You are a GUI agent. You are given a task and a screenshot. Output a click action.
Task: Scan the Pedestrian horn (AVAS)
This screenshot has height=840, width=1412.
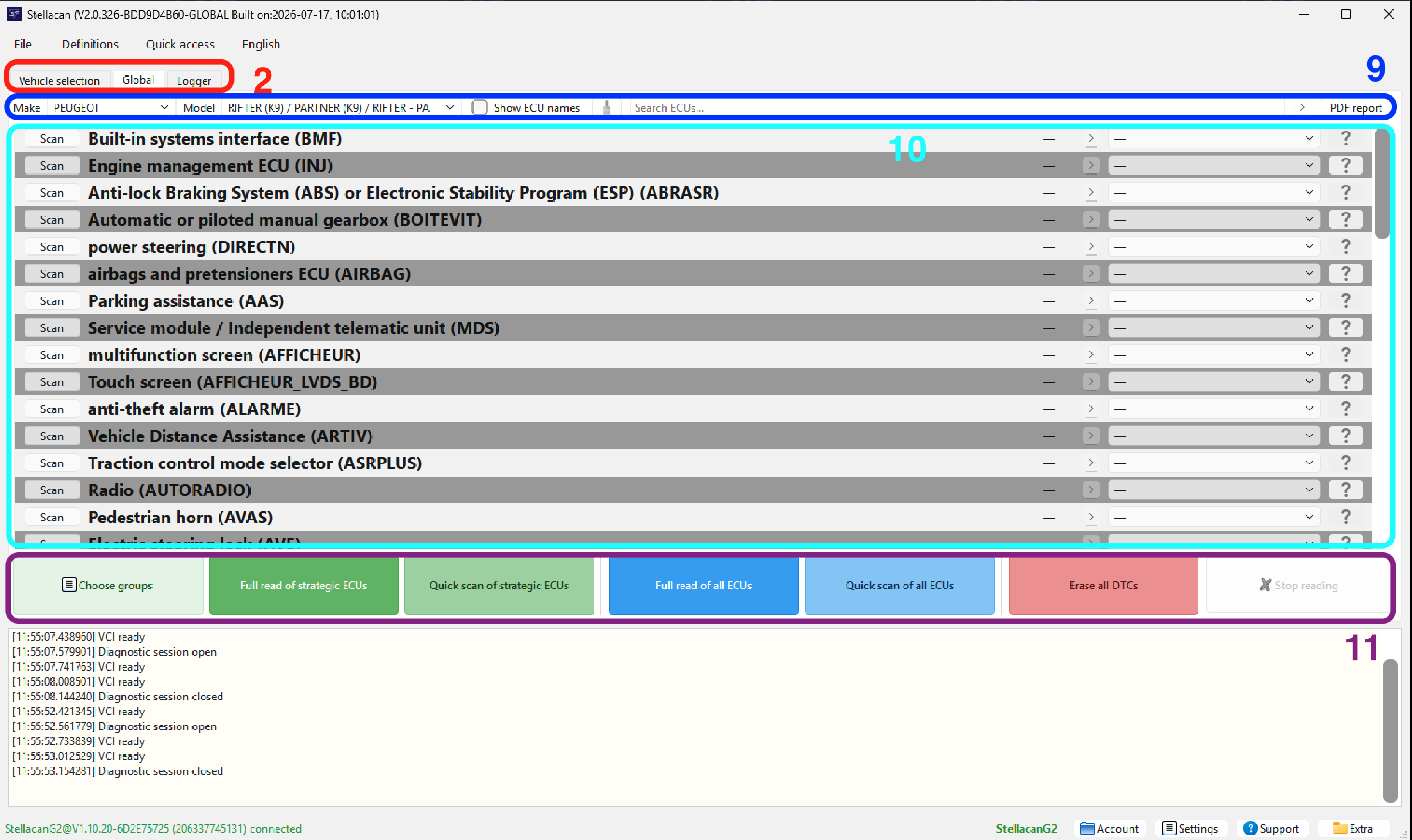point(52,517)
